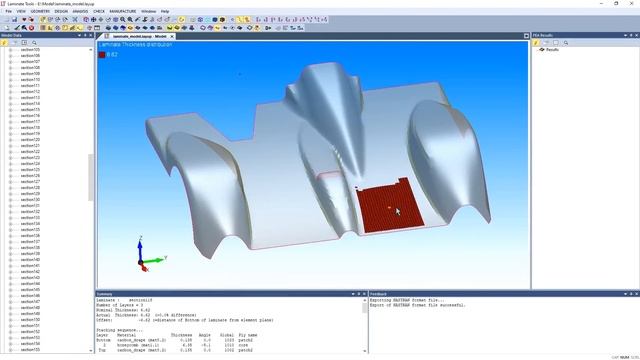Click the yellow circular arrow icon in top toolbar

point(182,20)
